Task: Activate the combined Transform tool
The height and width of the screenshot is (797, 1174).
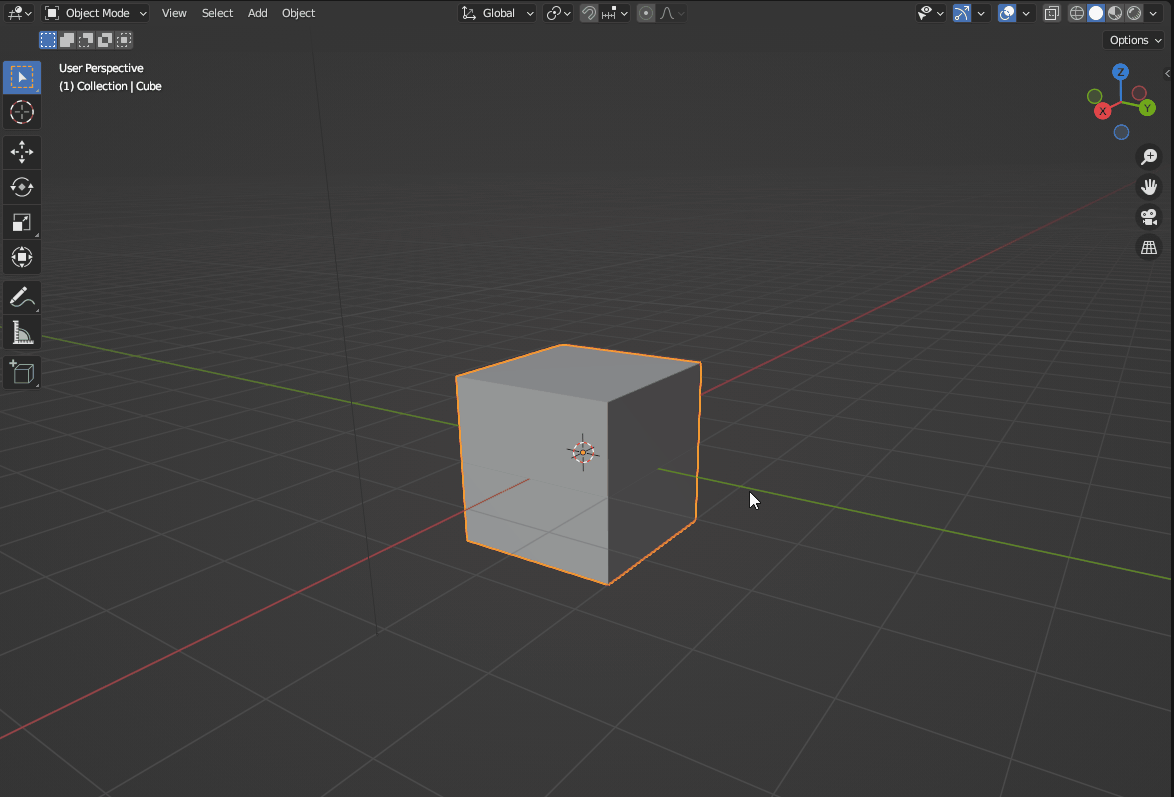Action: [22, 258]
